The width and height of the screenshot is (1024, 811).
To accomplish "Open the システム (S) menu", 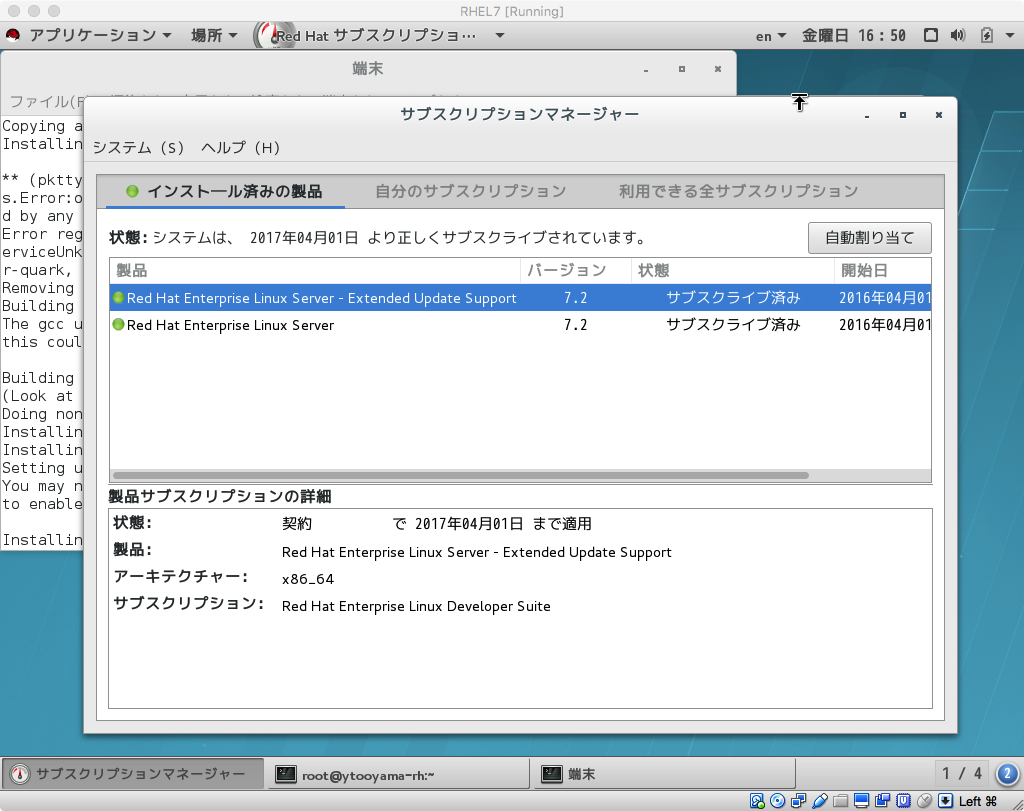I will [138, 148].
